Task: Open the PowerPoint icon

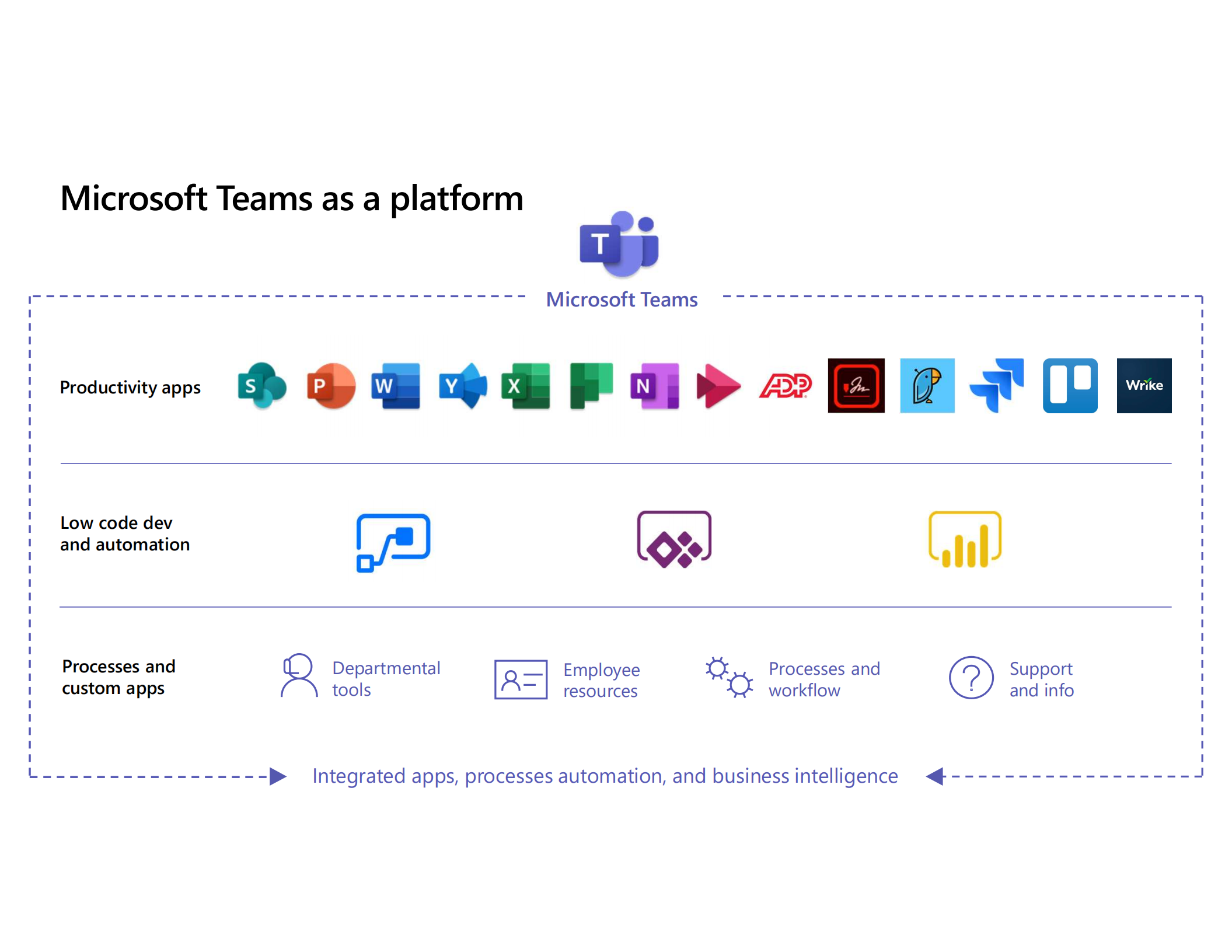Action: point(330,386)
